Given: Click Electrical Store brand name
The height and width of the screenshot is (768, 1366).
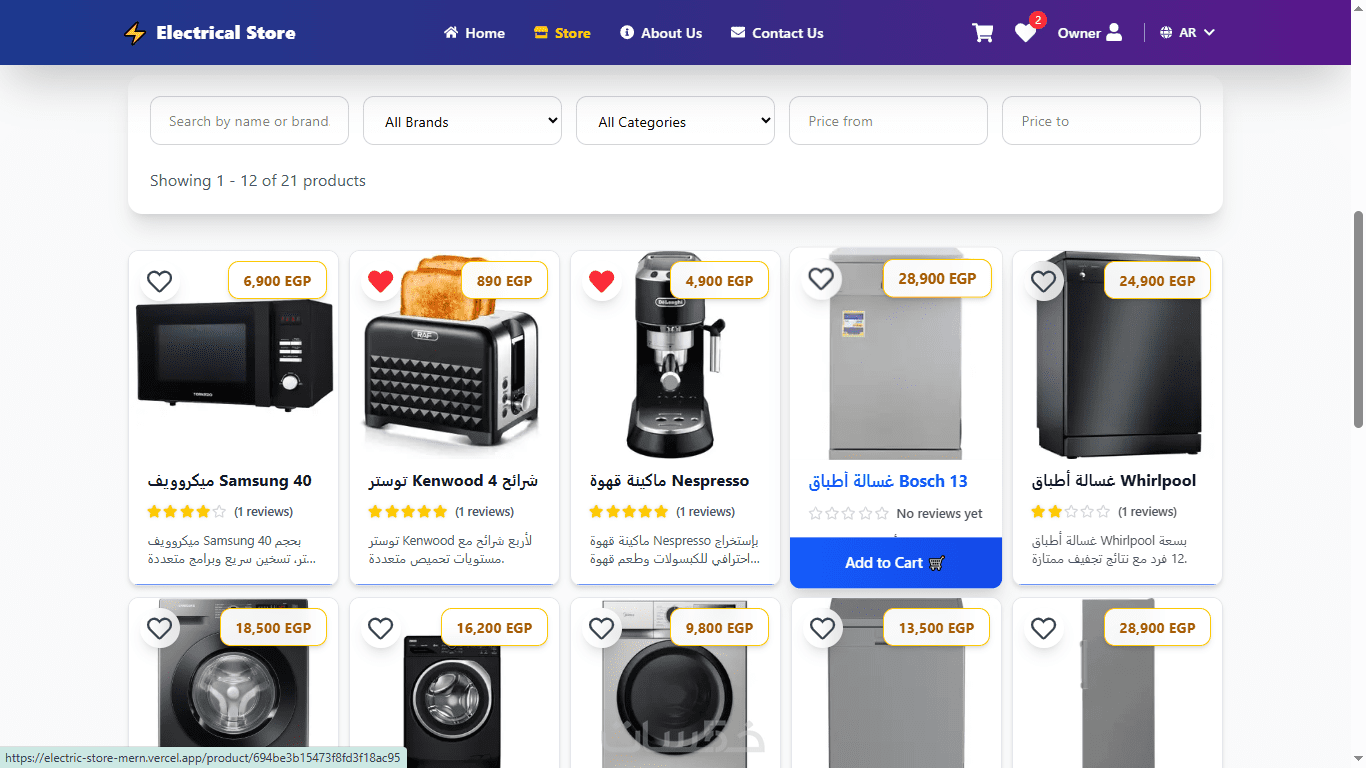Looking at the screenshot, I should [226, 33].
